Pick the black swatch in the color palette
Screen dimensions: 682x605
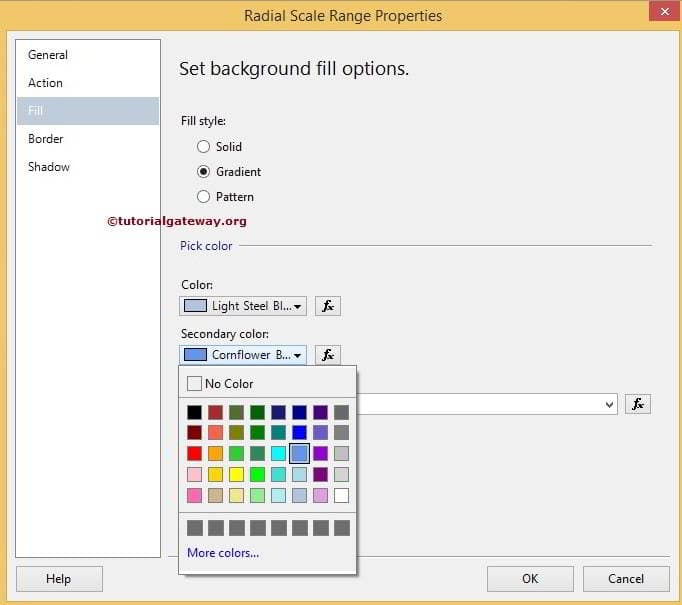(x=194, y=412)
